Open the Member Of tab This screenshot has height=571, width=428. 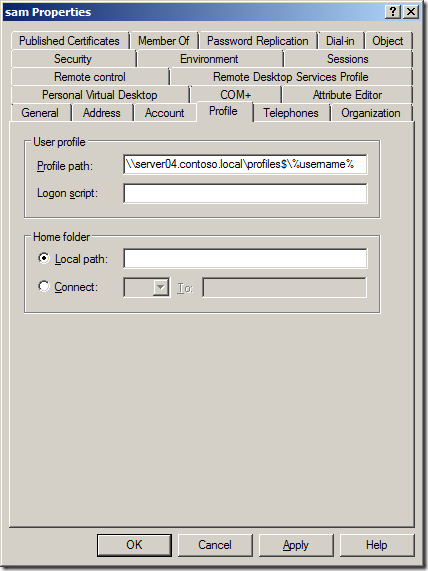(164, 41)
